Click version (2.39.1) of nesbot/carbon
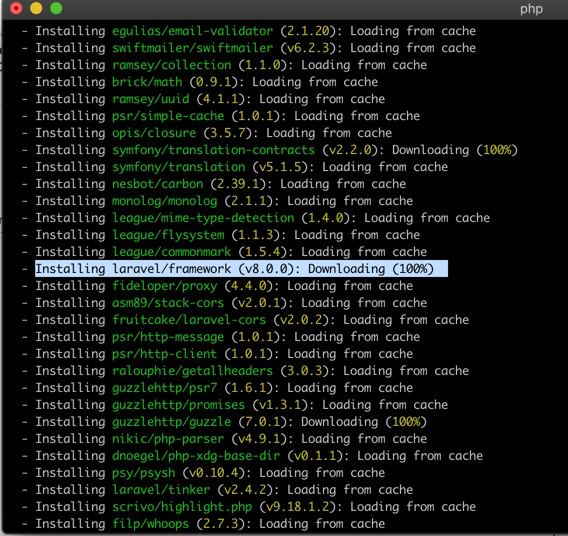Viewport: 568px width, 536px height. pyautogui.click(x=238, y=184)
